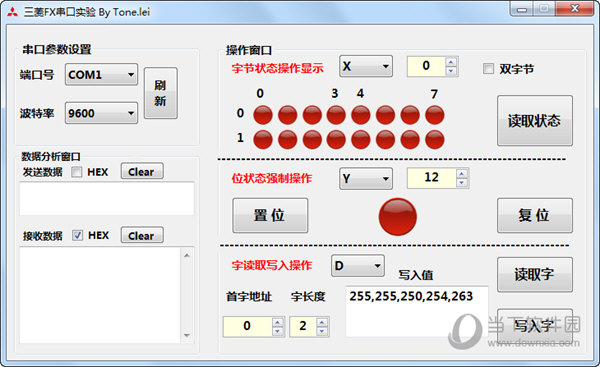Click the LED indicator in row 1 under column 3
The image size is (600, 367).
click(x=336, y=139)
